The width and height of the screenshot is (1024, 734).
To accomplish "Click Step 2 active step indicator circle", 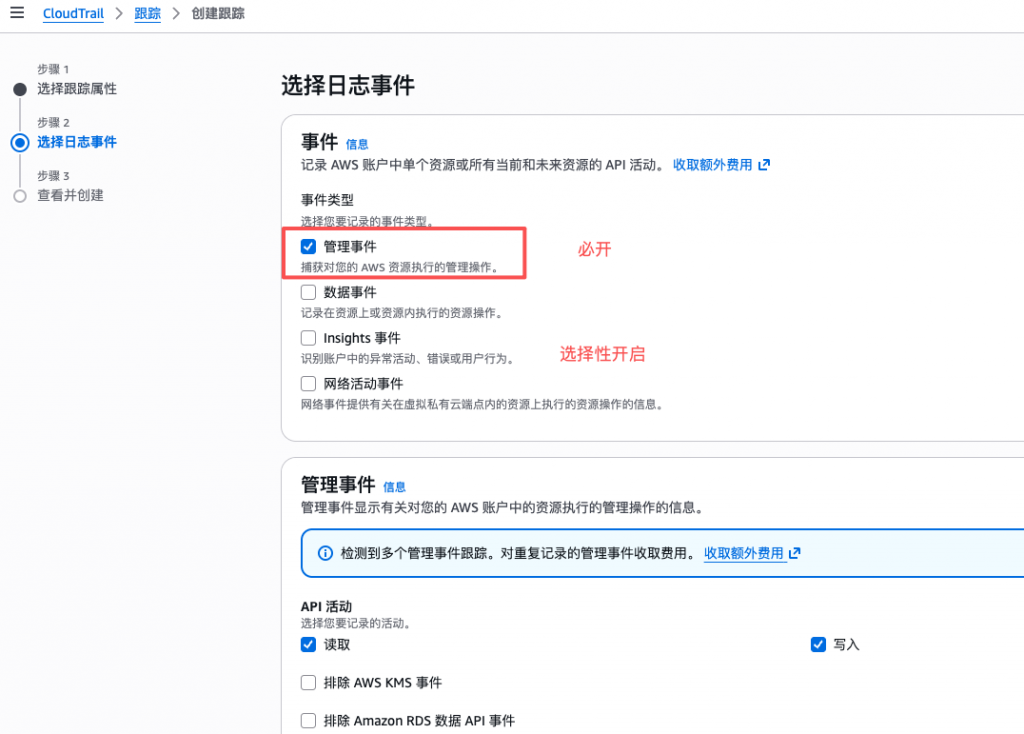I will [x=20, y=142].
